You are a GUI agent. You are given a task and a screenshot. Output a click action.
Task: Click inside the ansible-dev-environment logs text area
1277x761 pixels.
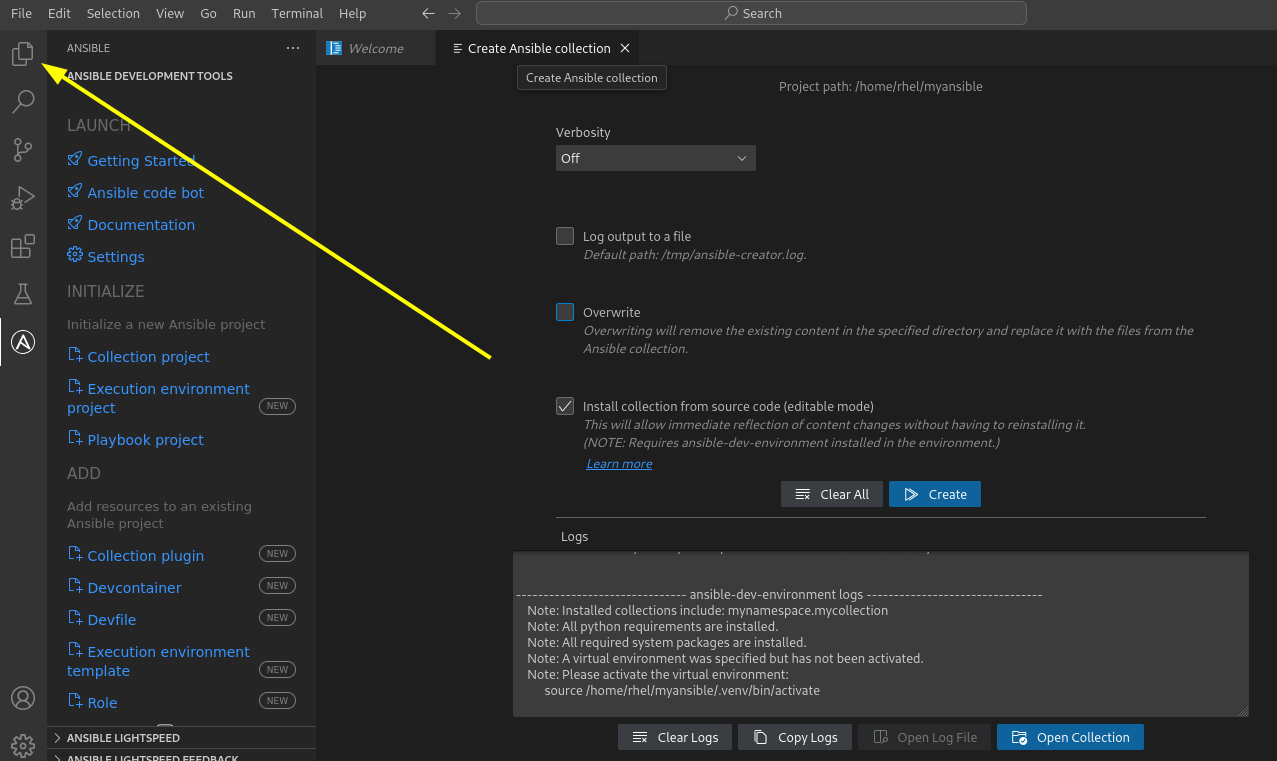point(881,634)
